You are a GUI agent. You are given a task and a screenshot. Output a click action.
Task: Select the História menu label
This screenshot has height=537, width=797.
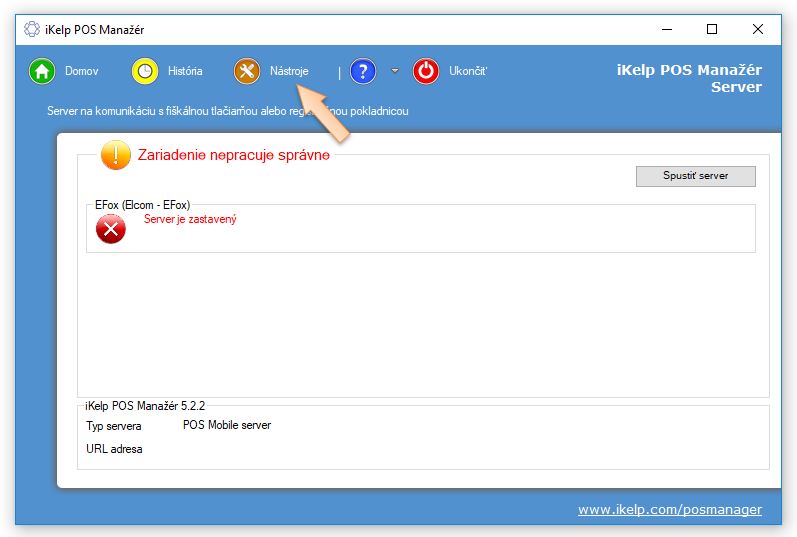[x=185, y=71]
